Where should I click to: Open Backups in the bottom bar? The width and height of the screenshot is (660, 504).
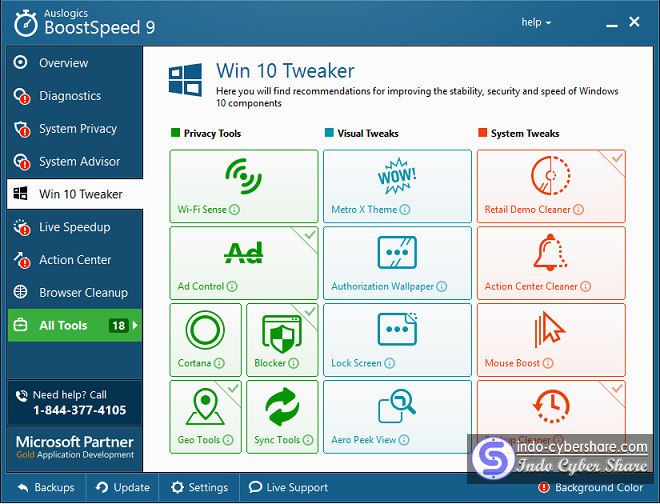click(46, 488)
